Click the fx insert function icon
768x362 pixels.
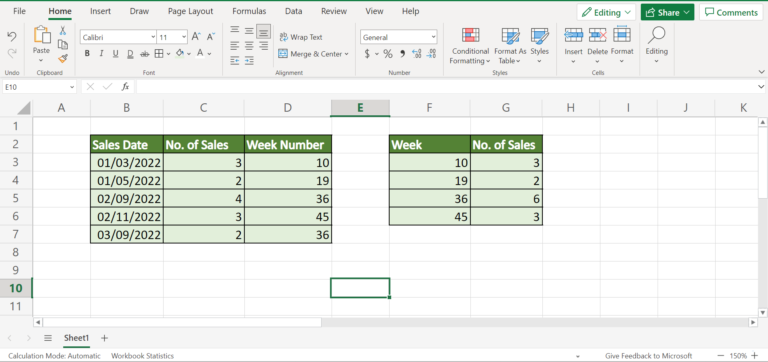125,87
